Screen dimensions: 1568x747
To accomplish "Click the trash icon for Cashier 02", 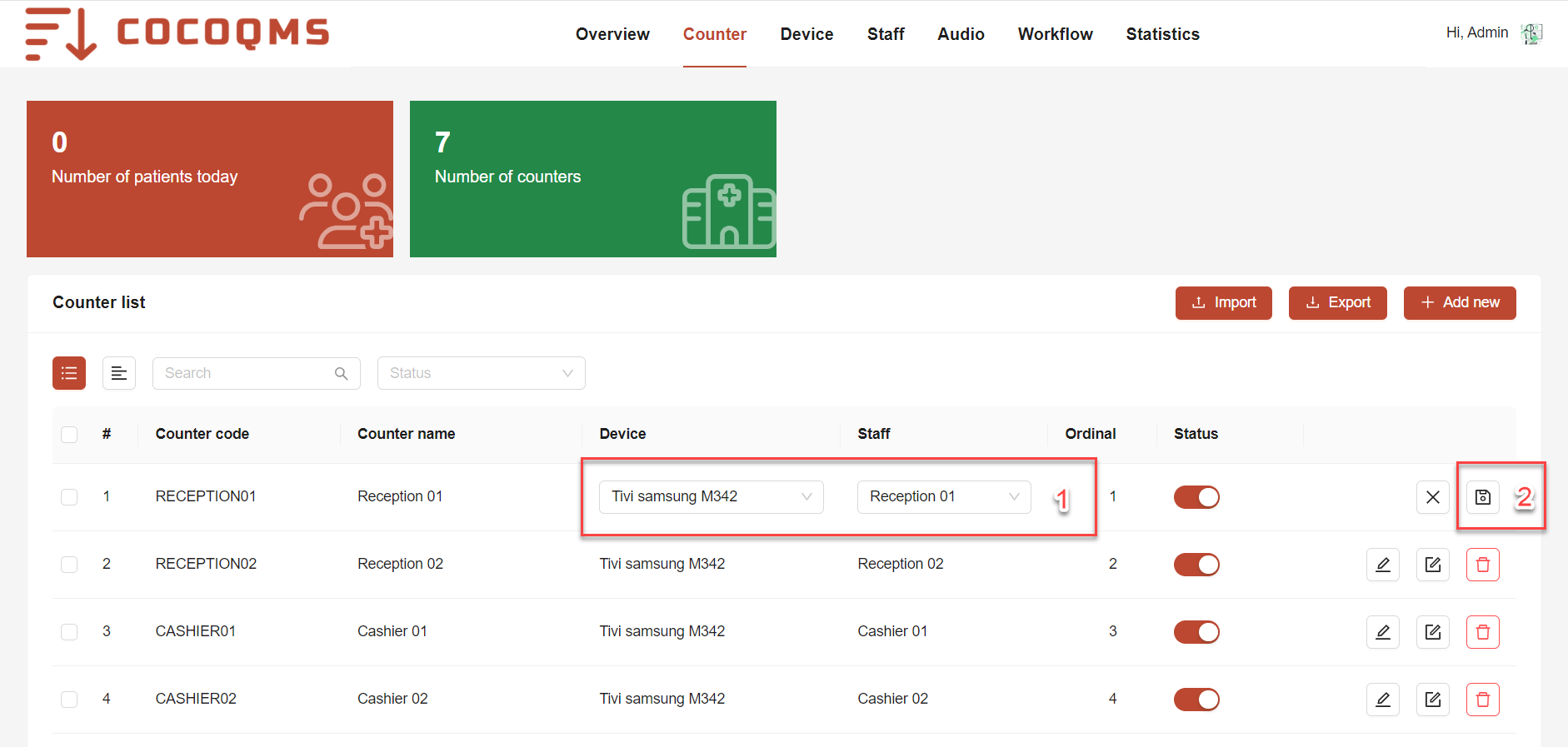I will coord(1482,700).
